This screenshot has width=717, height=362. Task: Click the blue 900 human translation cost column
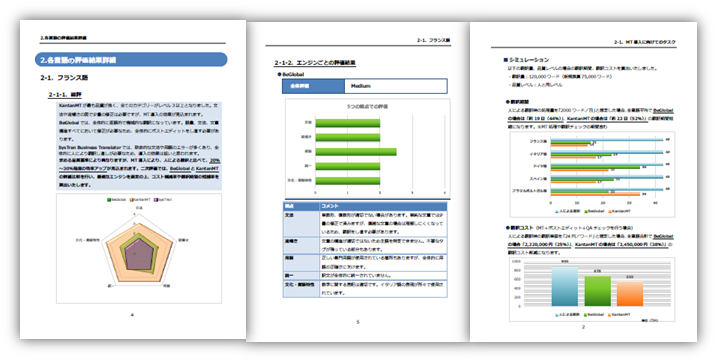[565, 286]
